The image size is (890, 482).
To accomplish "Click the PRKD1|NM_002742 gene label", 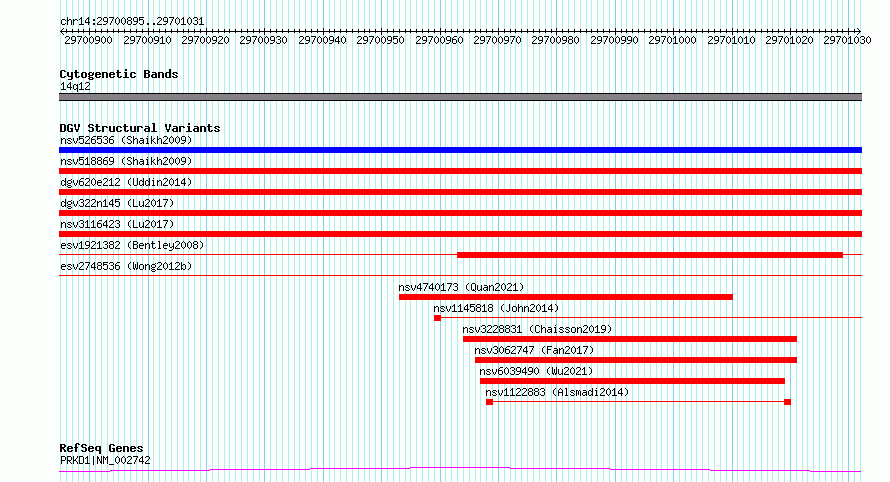I will tap(105, 460).
